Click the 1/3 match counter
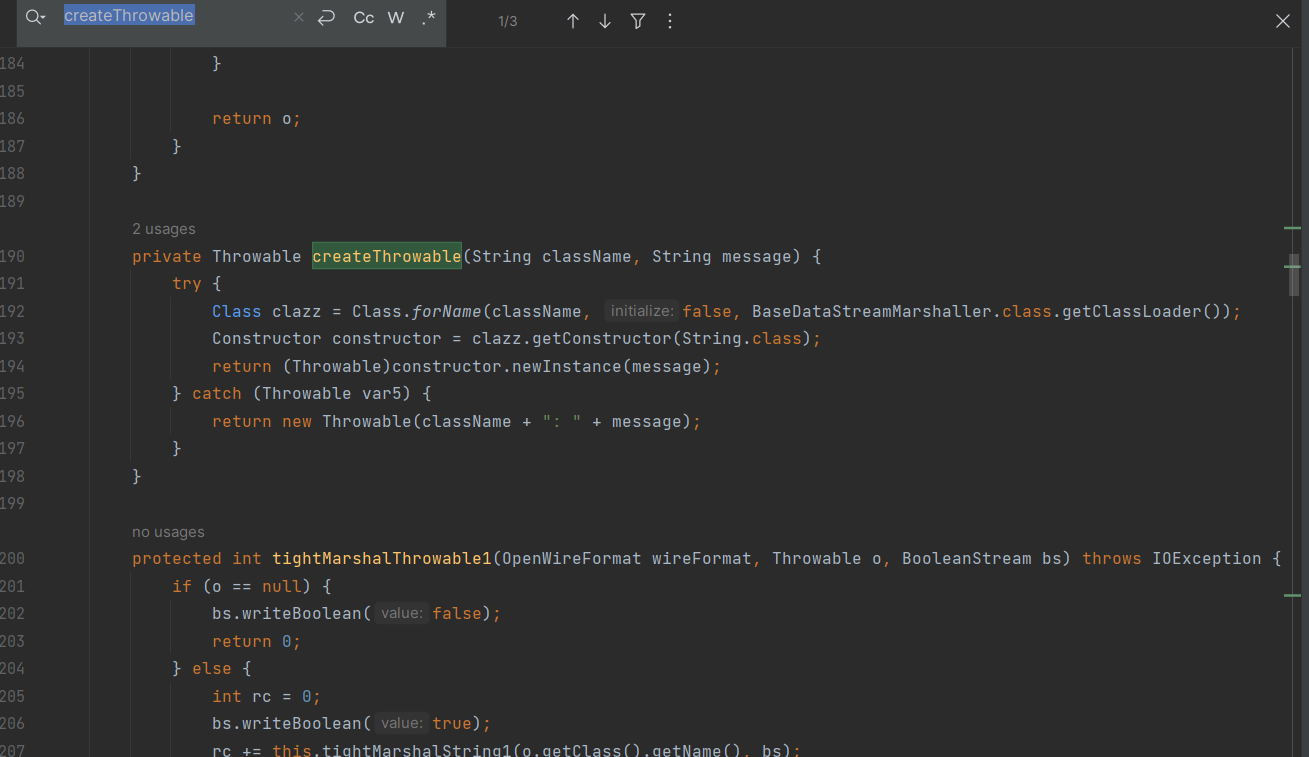 tap(508, 21)
